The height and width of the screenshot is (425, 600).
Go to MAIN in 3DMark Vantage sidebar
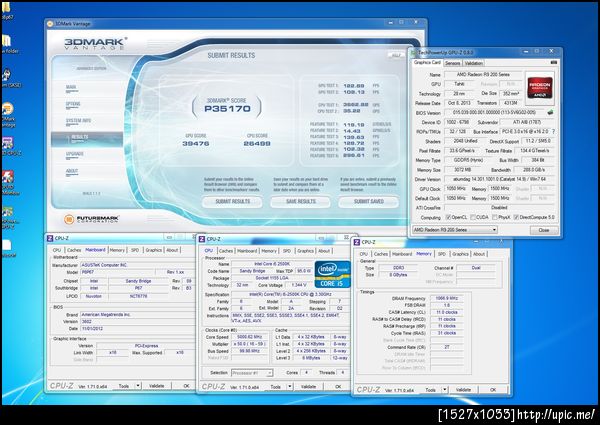(x=71, y=88)
